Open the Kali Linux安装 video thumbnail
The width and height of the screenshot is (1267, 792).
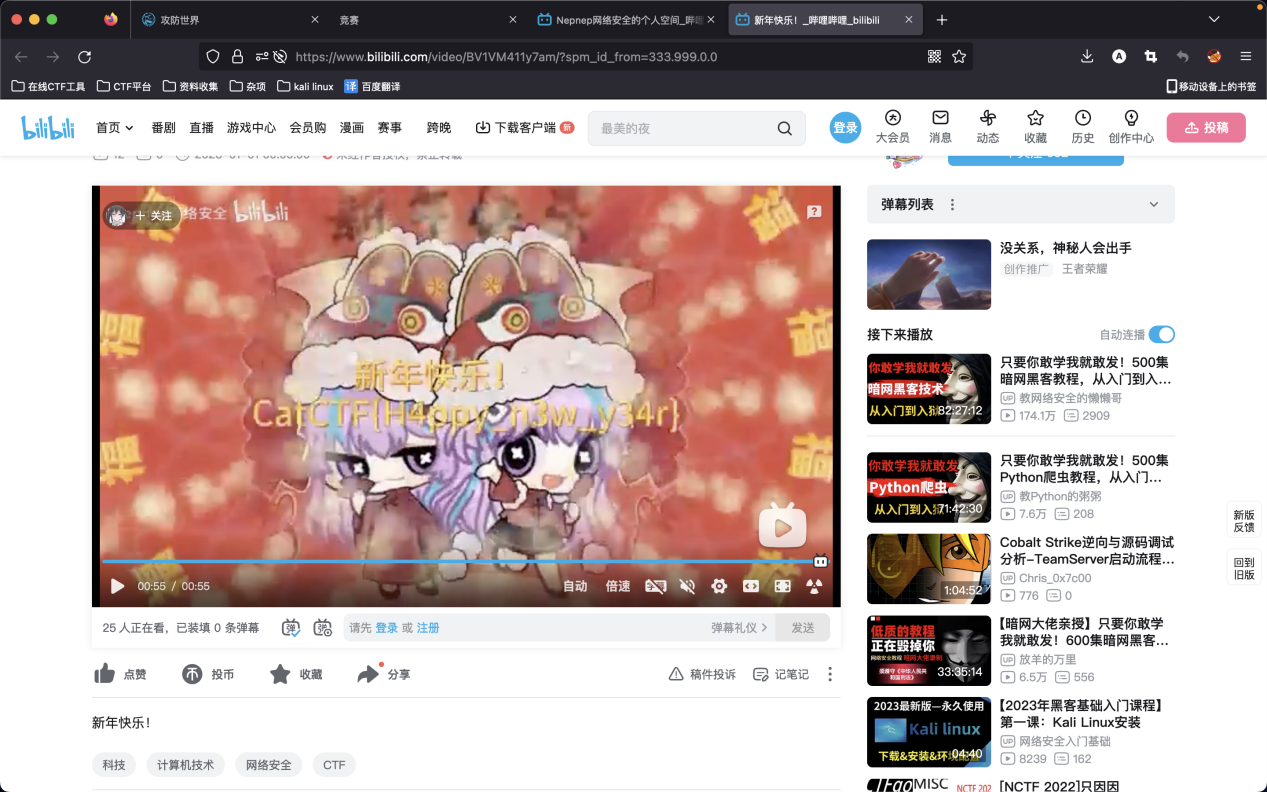(x=929, y=732)
